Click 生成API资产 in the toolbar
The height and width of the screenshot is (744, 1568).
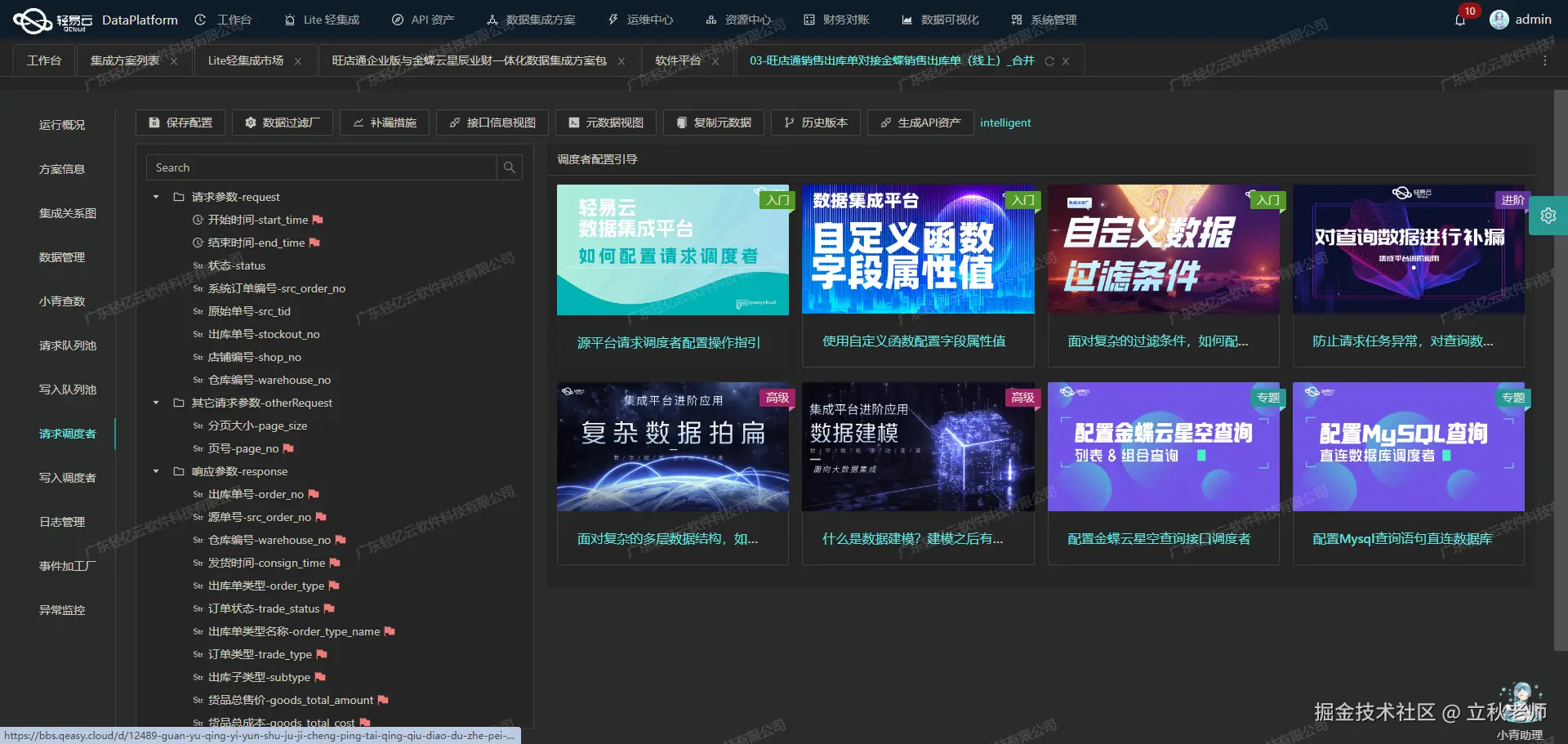tap(920, 123)
